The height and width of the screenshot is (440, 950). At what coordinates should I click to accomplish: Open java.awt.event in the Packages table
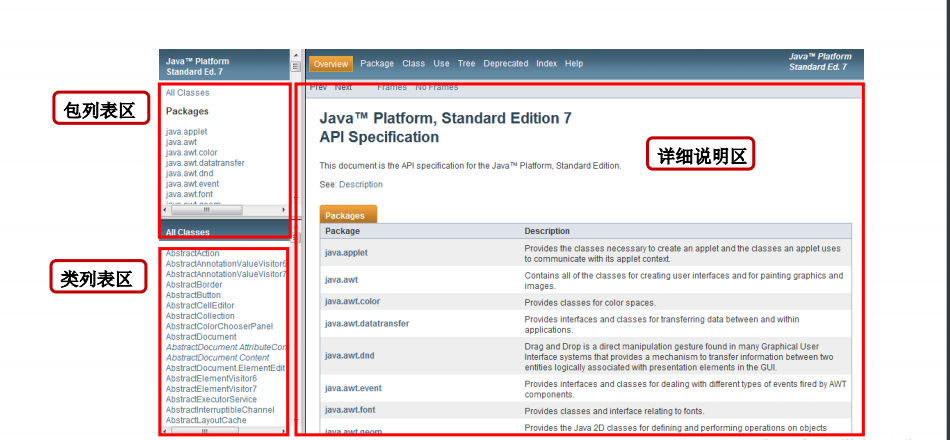[353, 388]
